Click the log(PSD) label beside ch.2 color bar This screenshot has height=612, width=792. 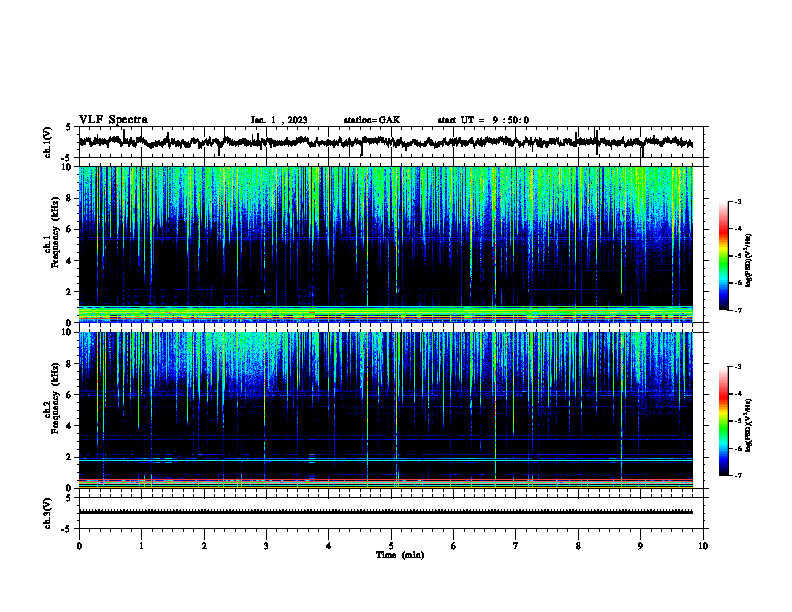point(749,425)
